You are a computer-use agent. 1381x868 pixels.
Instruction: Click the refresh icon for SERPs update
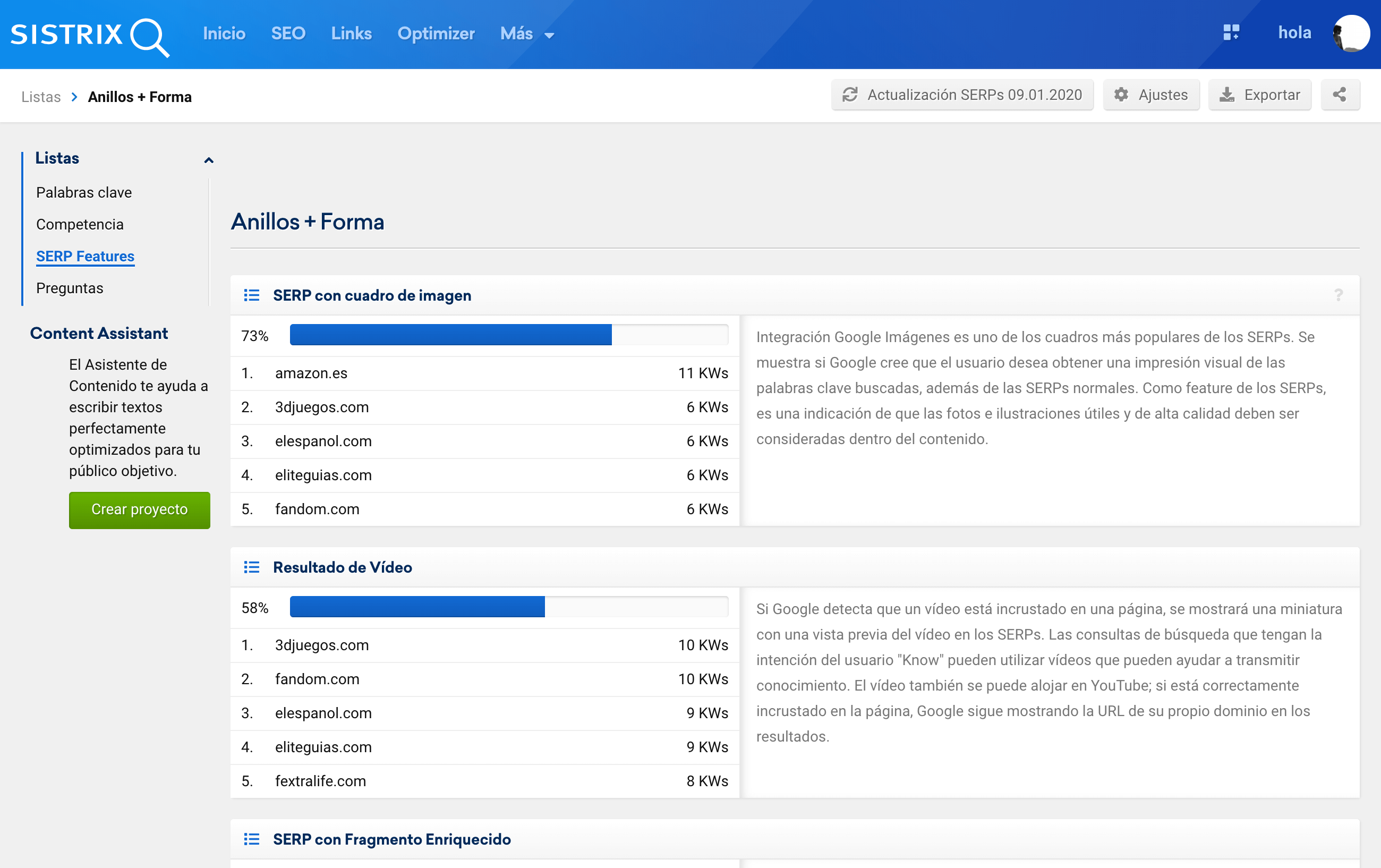(x=849, y=95)
